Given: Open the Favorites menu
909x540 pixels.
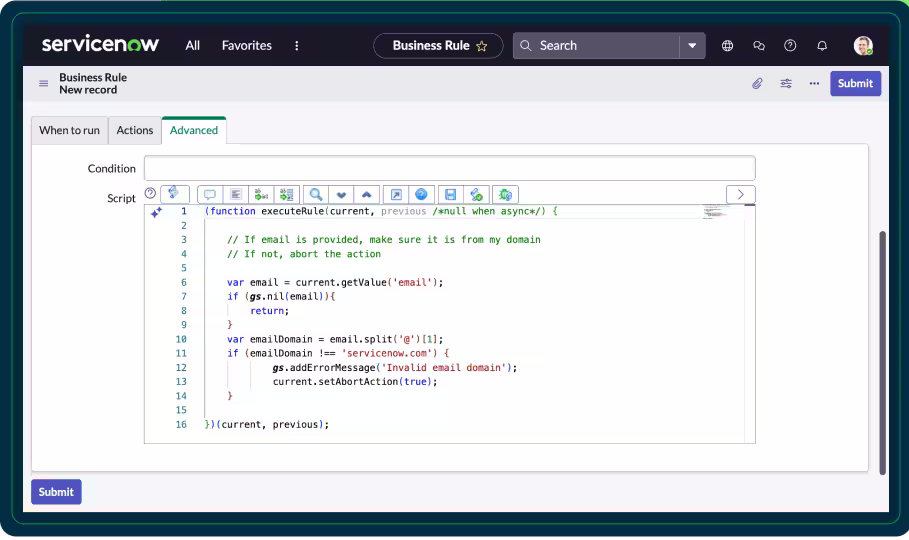Looking at the screenshot, I should click(247, 46).
